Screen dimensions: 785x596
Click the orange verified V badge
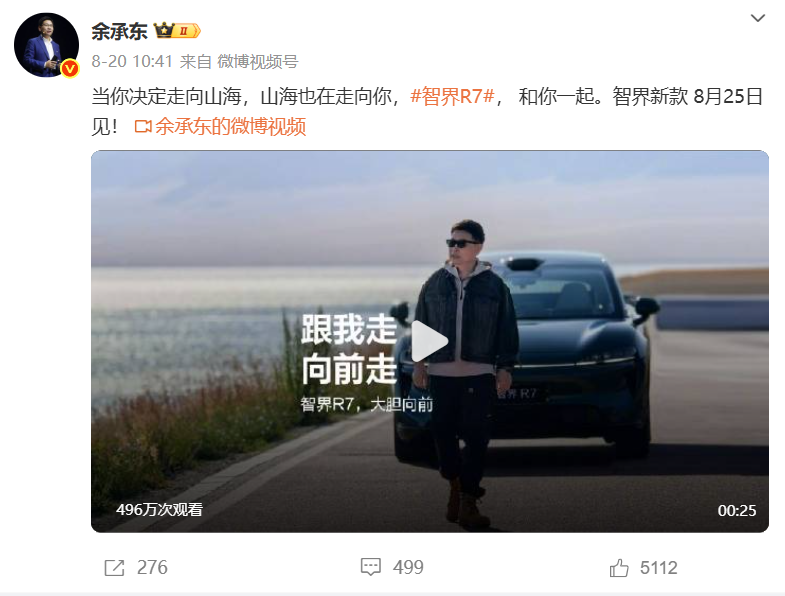(x=70, y=68)
